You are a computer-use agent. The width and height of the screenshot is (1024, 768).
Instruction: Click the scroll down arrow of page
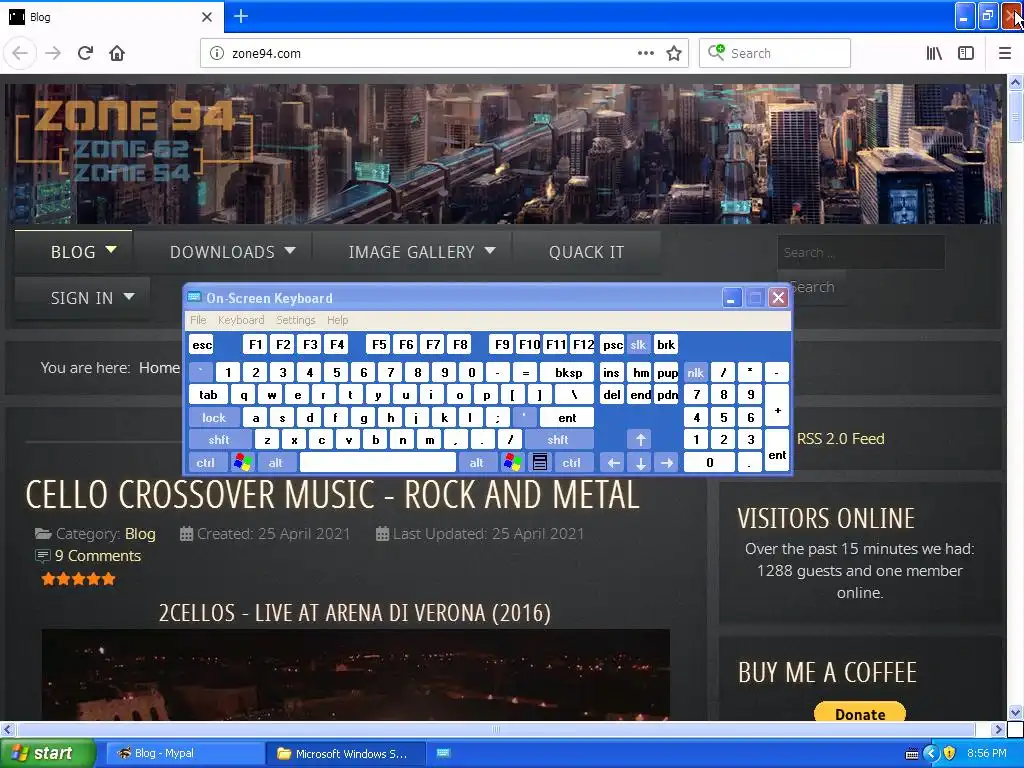click(1016, 712)
